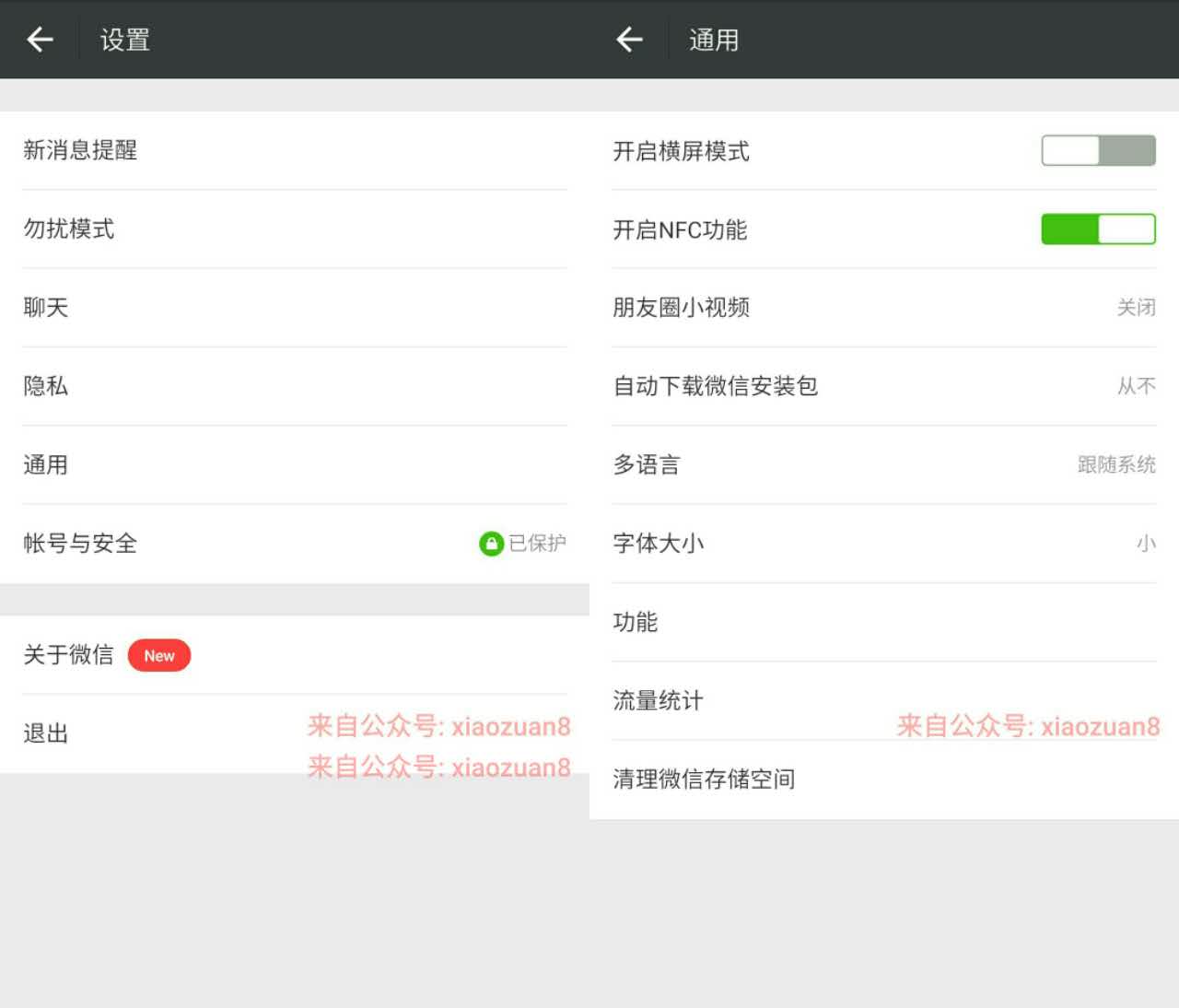Enable the 开启横屏模式 switch
The width and height of the screenshot is (1179, 1008).
point(1098,151)
